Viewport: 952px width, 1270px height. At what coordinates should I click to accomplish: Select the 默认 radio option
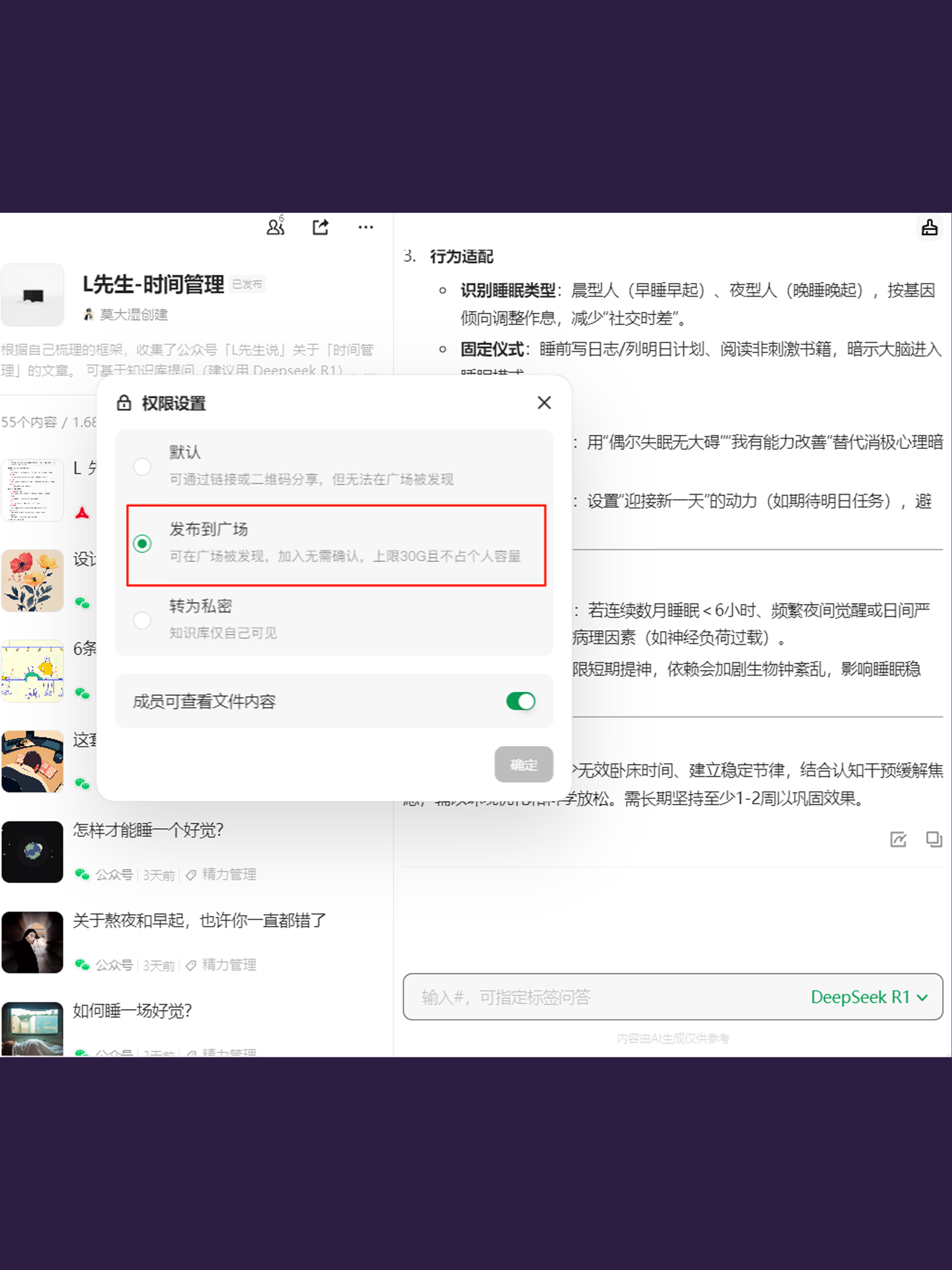(142, 467)
